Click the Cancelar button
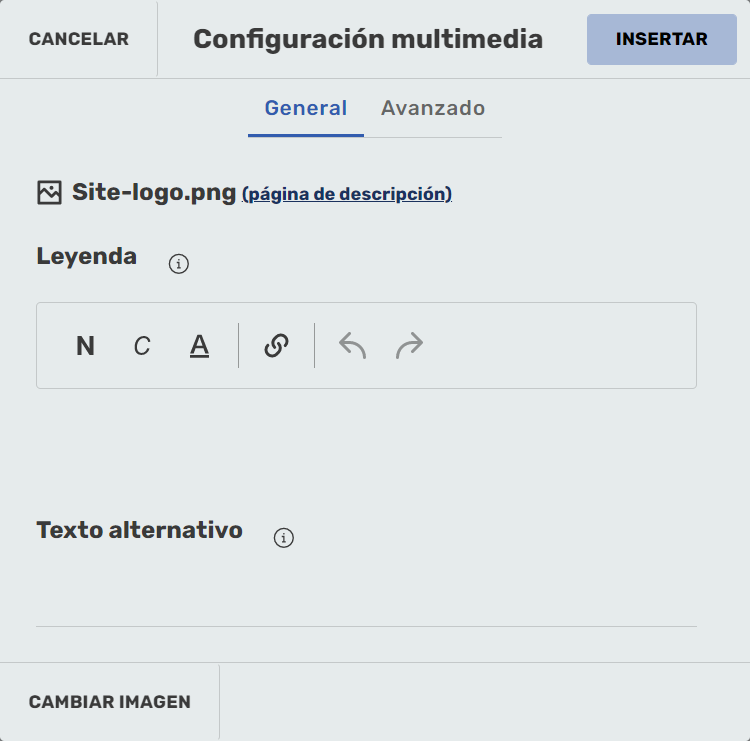Image resolution: width=750 pixels, height=741 pixels. click(x=79, y=39)
